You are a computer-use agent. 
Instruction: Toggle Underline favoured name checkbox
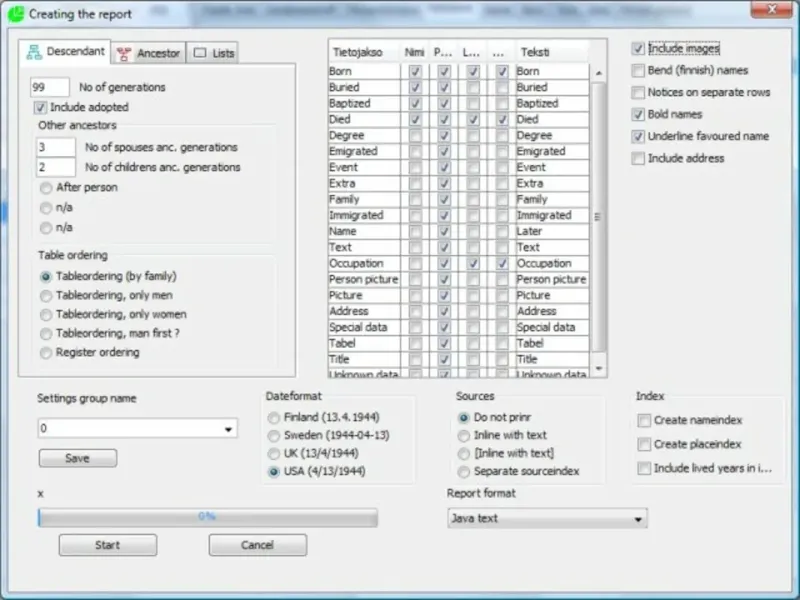point(638,136)
